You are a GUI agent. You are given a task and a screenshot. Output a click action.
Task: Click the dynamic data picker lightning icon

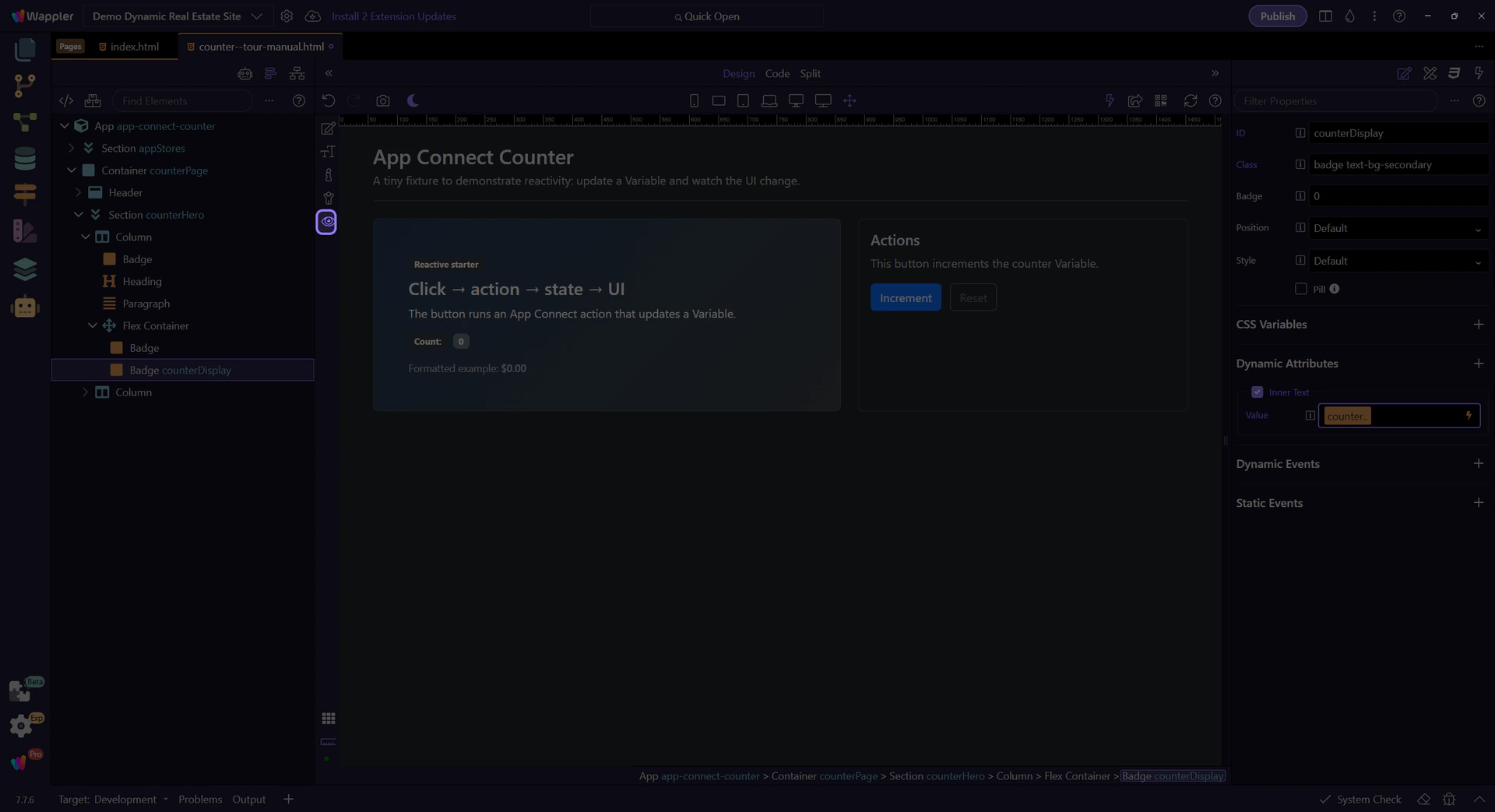coord(1469,416)
